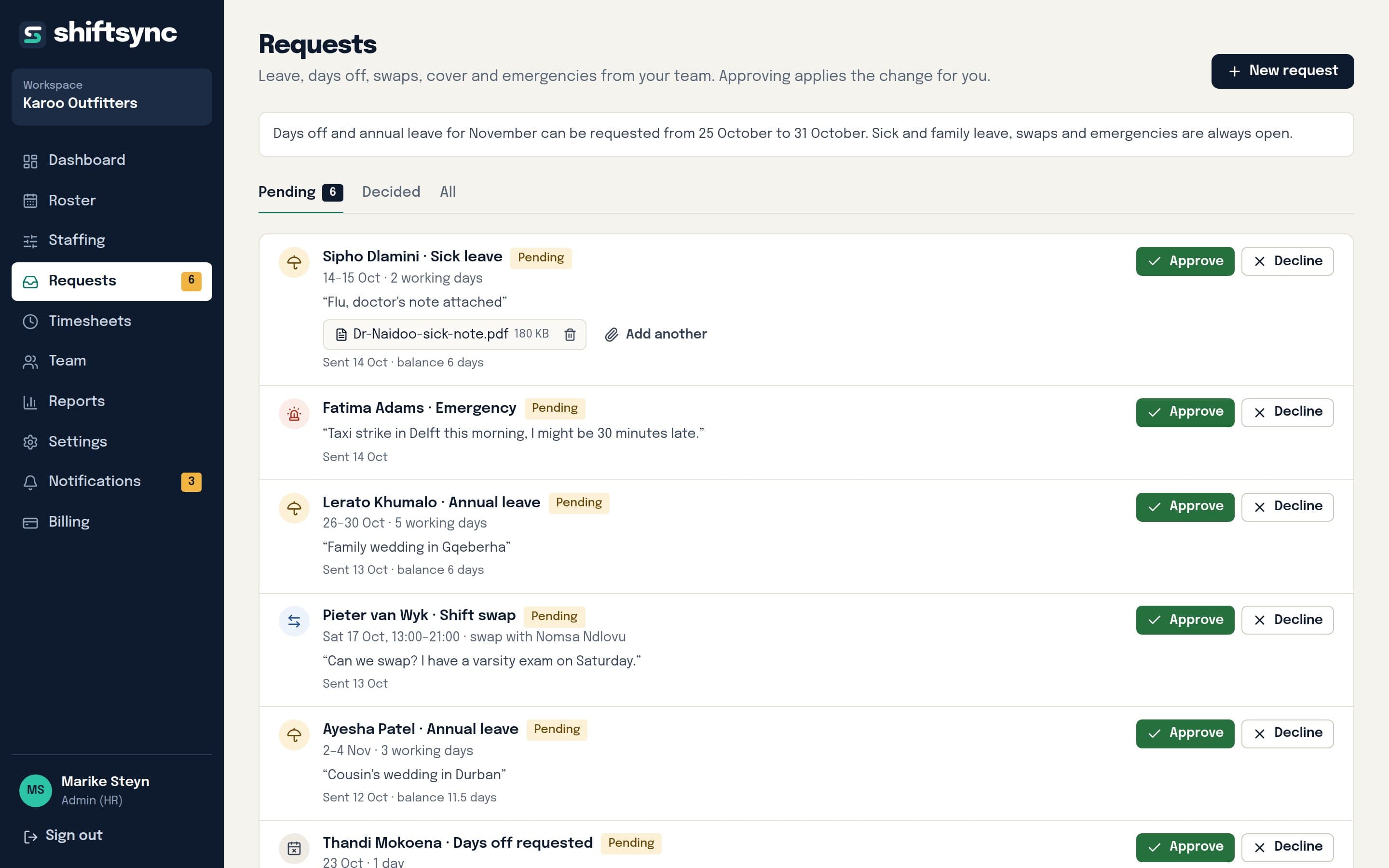The height and width of the screenshot is (868, 1389).
Task: Open the Karoo Outfitters workspace switcher
Action: point(111,97)
